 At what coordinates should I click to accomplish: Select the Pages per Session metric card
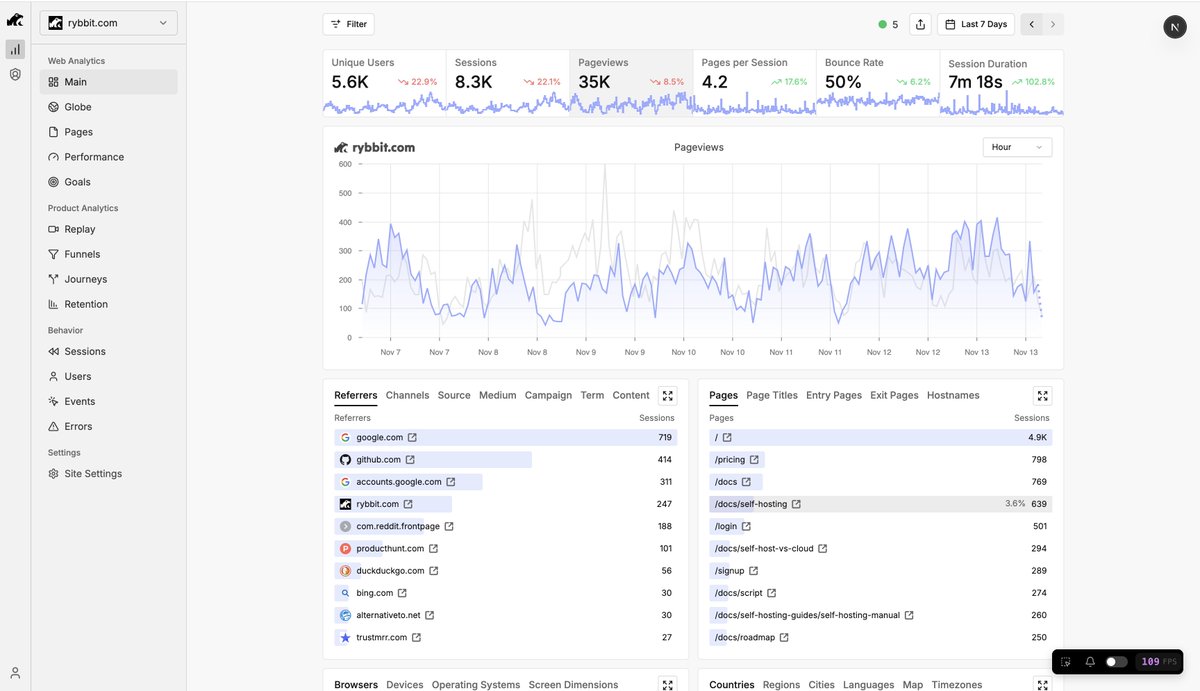click(x=755, y=83)
